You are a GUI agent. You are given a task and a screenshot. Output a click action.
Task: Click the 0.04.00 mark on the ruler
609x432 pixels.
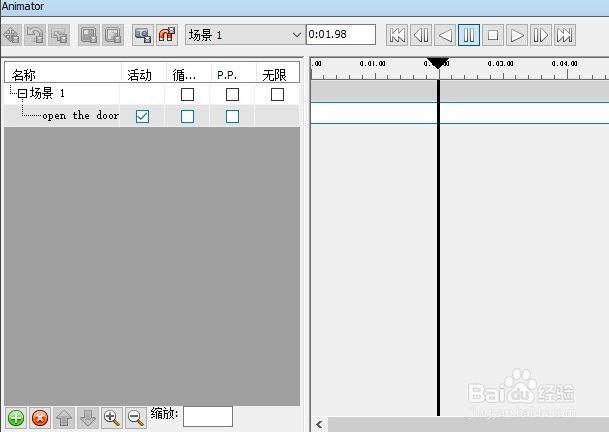(x=564, y=64)
